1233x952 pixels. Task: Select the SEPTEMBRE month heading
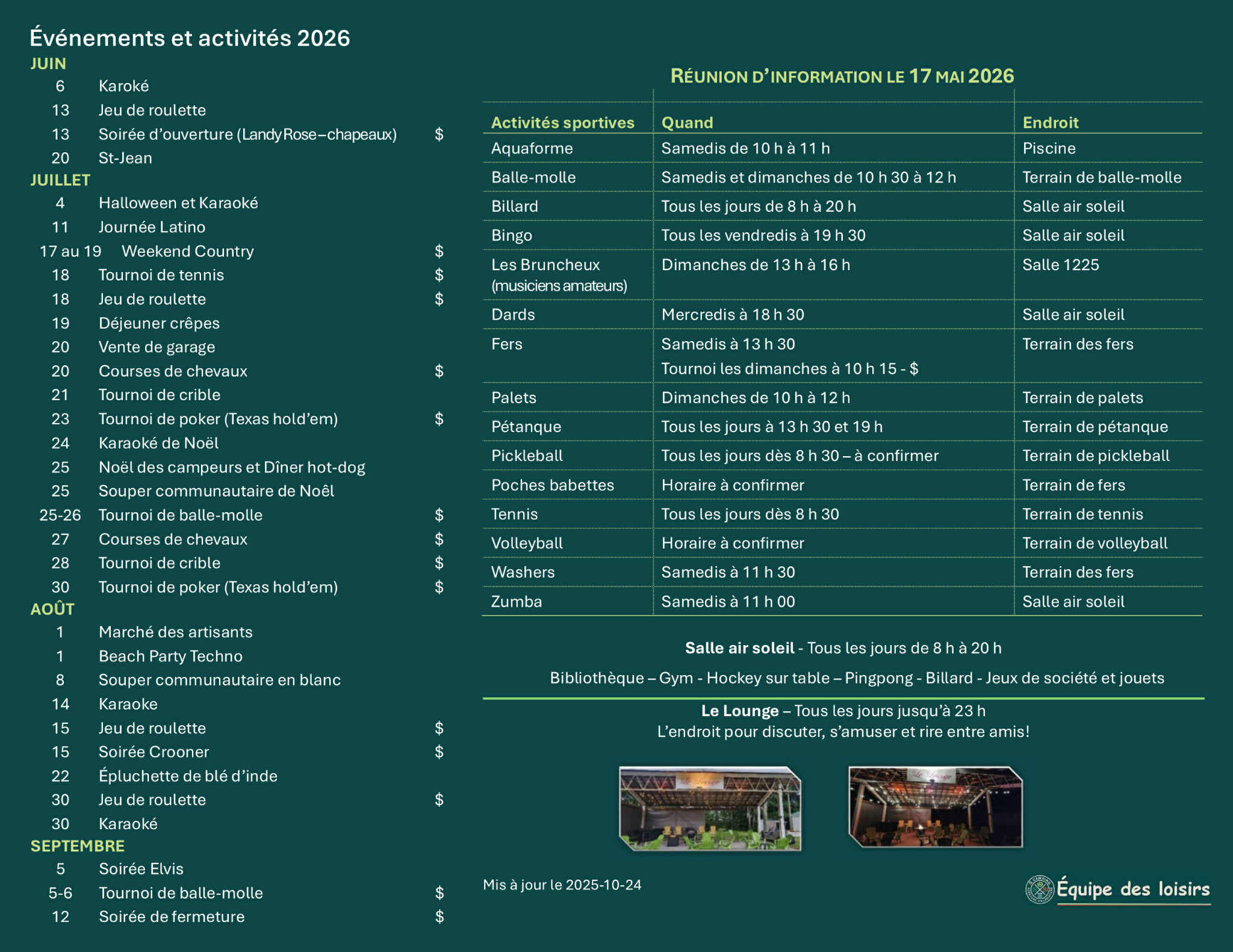[78, 845]
